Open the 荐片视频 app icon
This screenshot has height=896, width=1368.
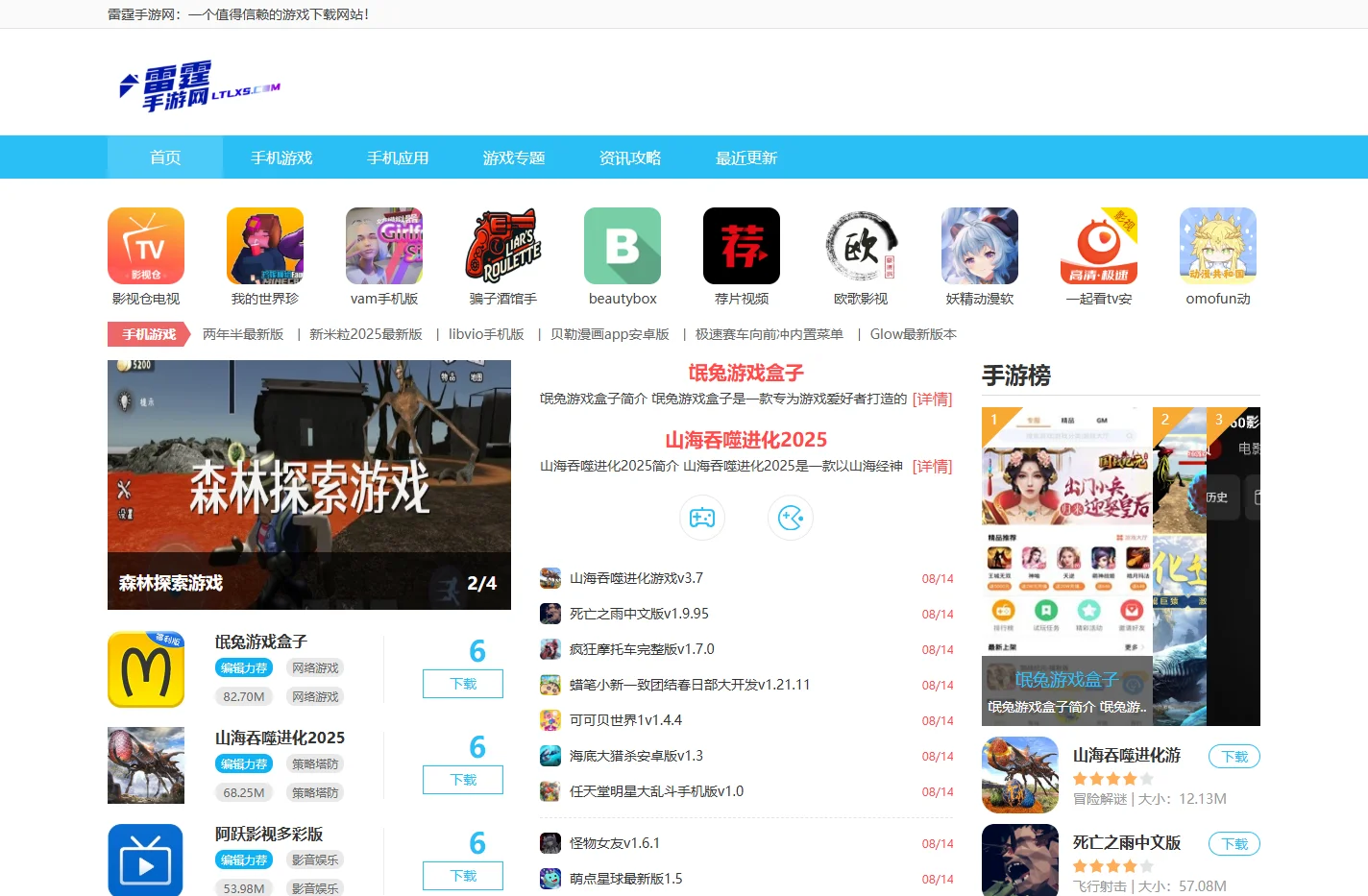tap(742, 246)
